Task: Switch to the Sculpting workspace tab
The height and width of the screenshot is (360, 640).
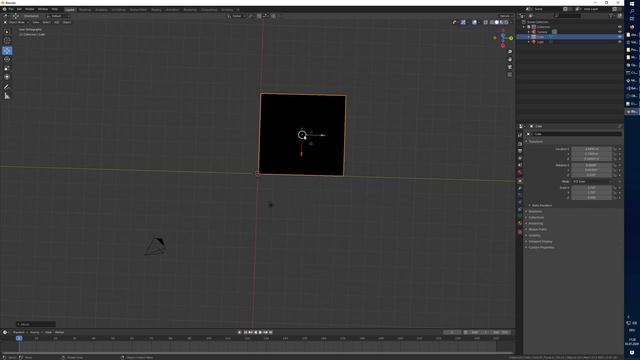Action: point(101,9)
